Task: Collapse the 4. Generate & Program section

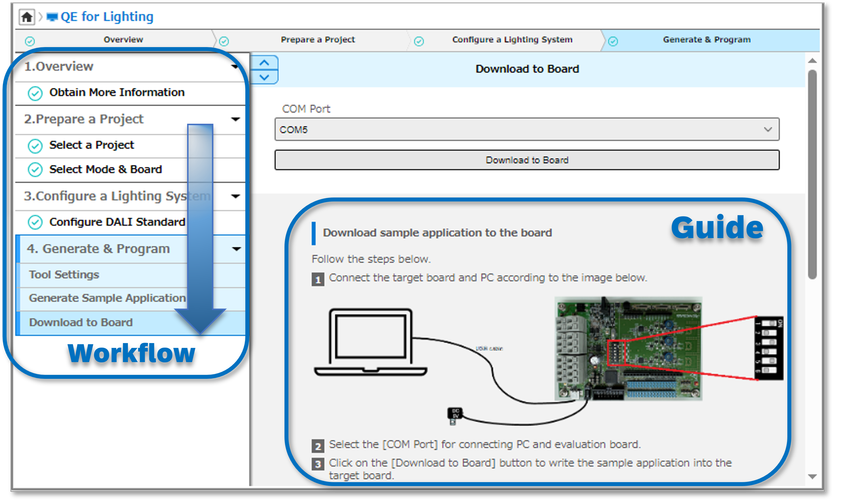Action: pos(235,249)
